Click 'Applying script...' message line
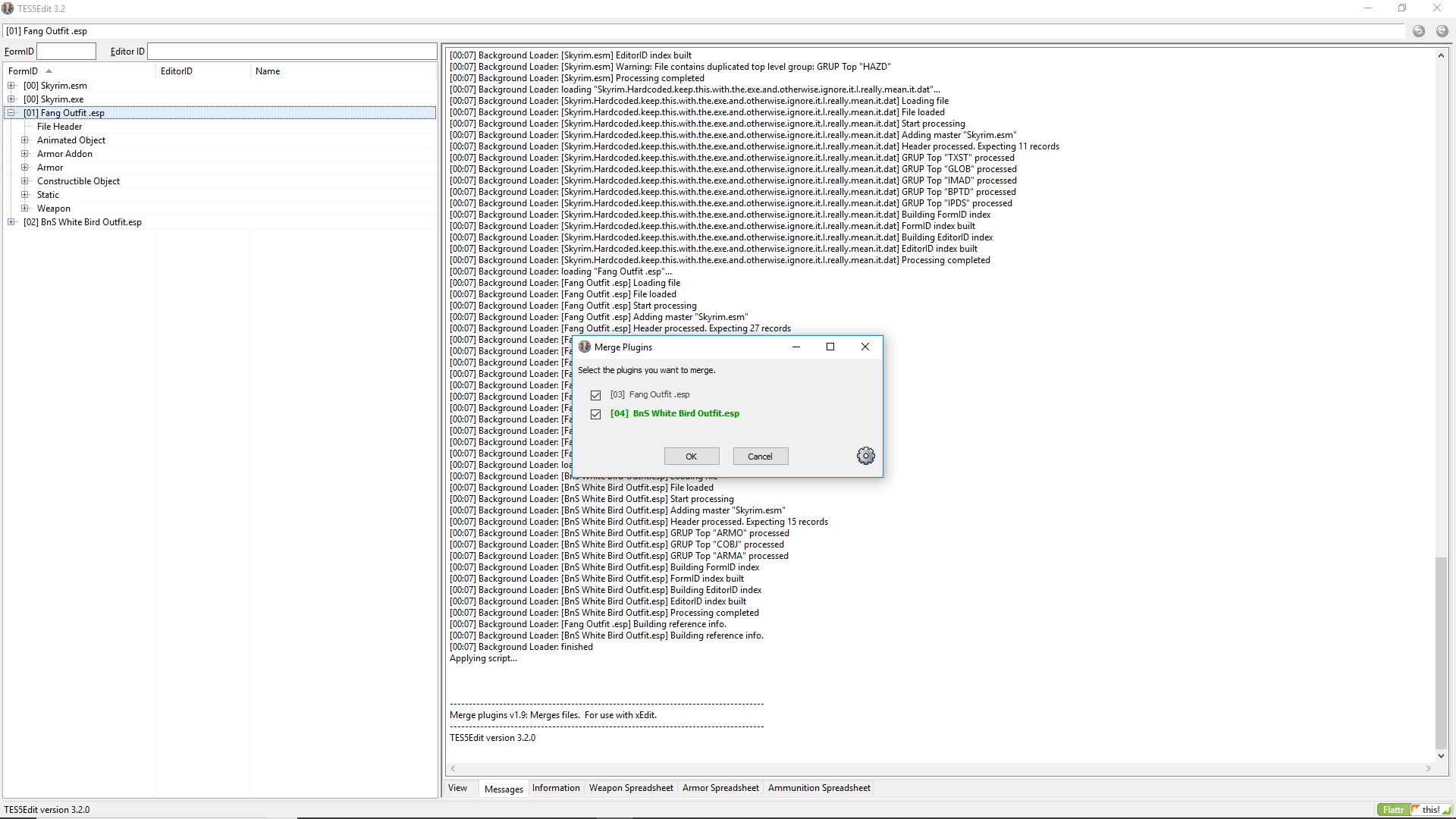Viewport: 1456px width, 819px height. [483, 658]
